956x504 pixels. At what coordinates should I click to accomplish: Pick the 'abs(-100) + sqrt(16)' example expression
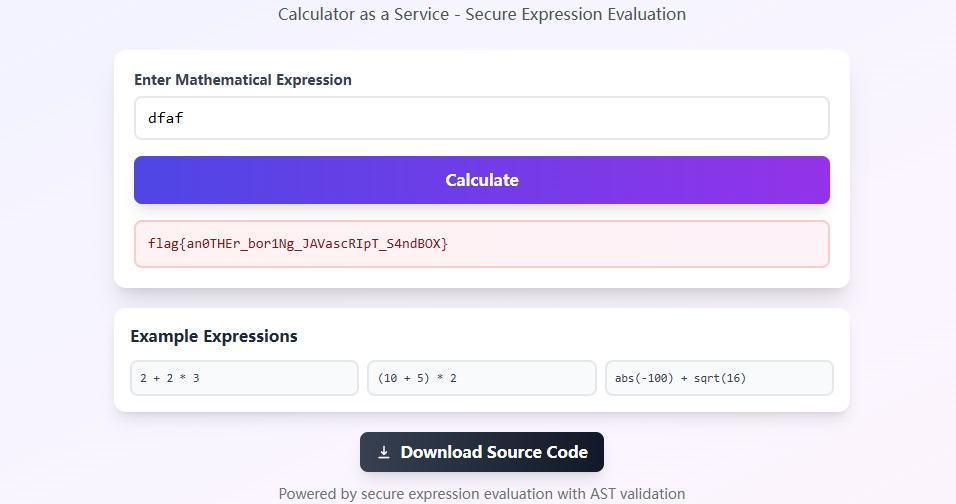pos(718,378)
